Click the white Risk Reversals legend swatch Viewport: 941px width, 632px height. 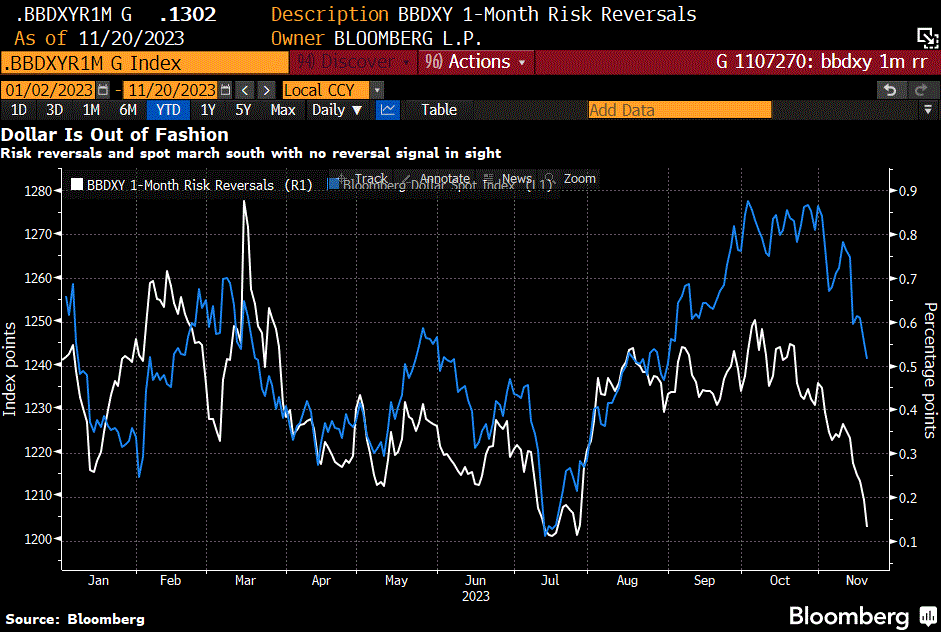pyautogui.click(x=77, y=184)
